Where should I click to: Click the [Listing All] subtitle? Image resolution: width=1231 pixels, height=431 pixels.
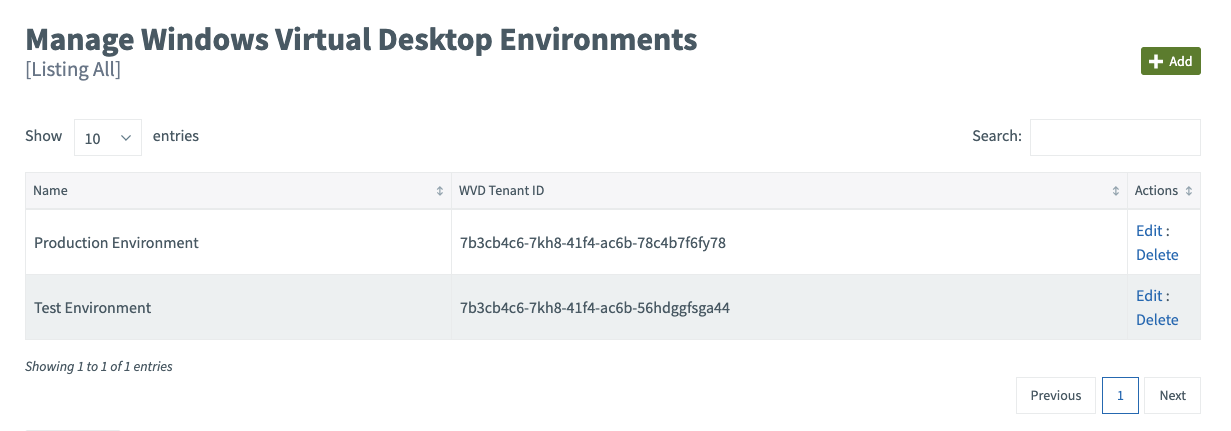(x=73, y=70)
